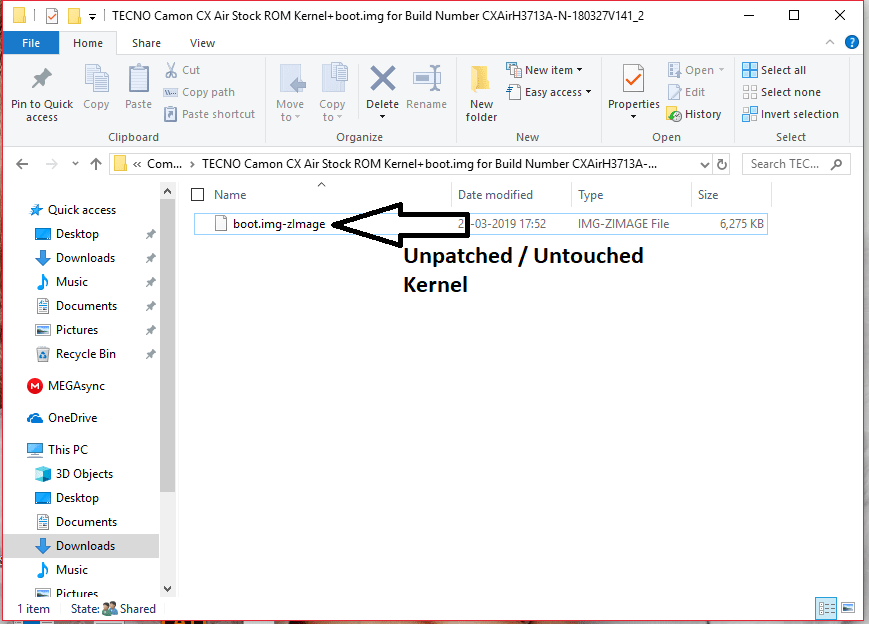869x624 pixels.
Task: Switch to large icons view
Action: [848, 607]
